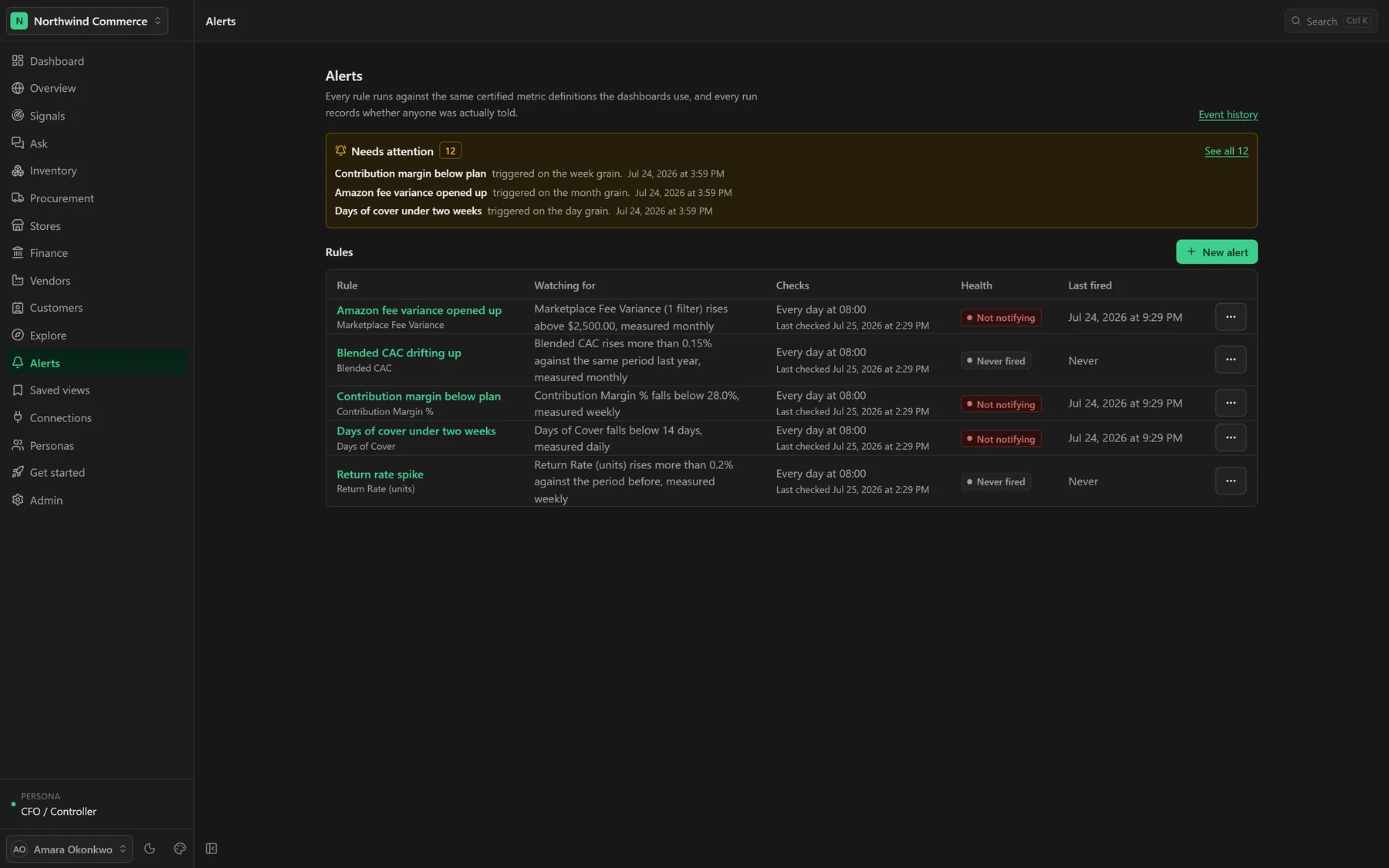Click the Get started rocket icon
1389x868 pixels.
pyautogui.click(x=18, y=472)
